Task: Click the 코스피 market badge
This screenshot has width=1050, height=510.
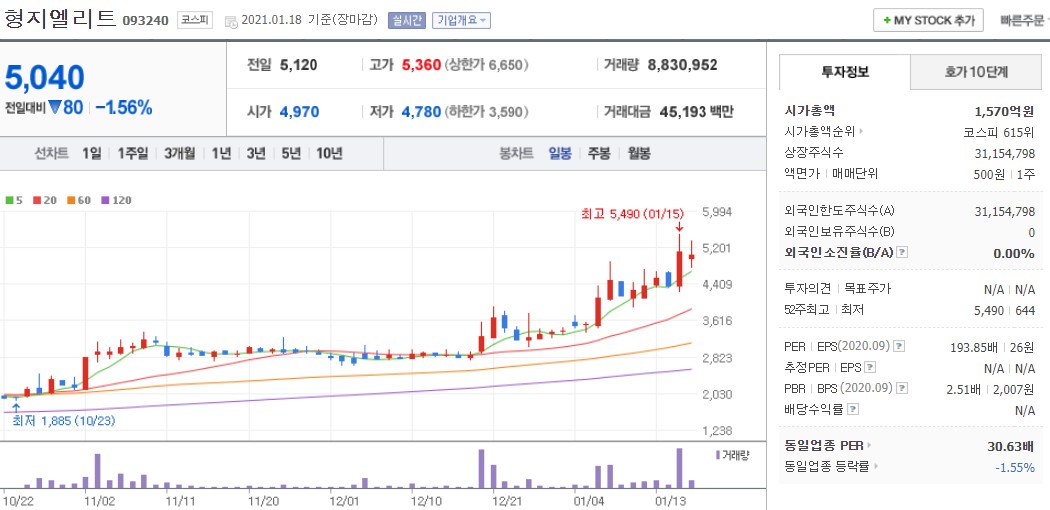Action: (195, 20)
